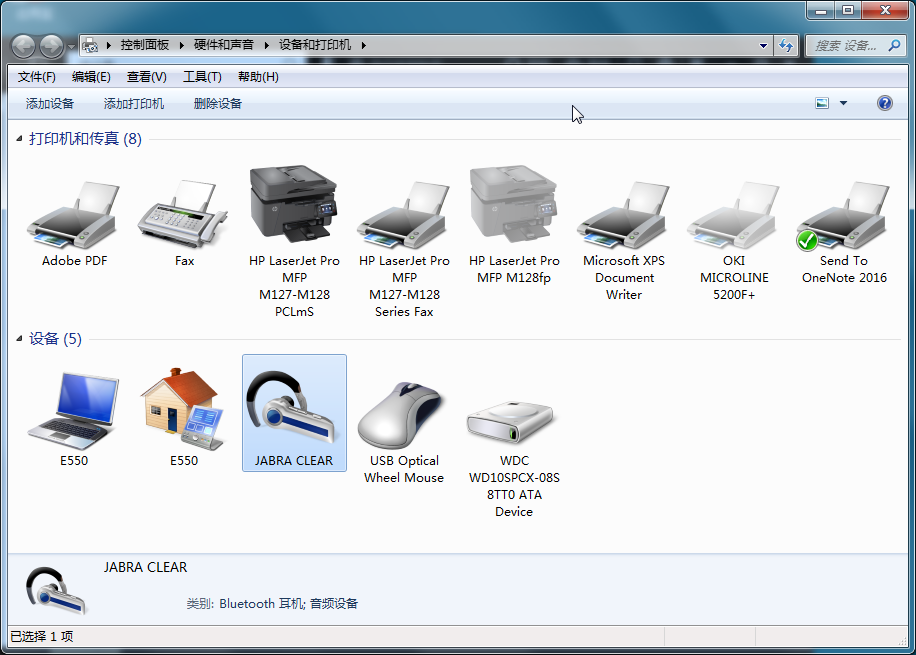
Task: Click the search magnifier icon
Action: tap(894, 45)
